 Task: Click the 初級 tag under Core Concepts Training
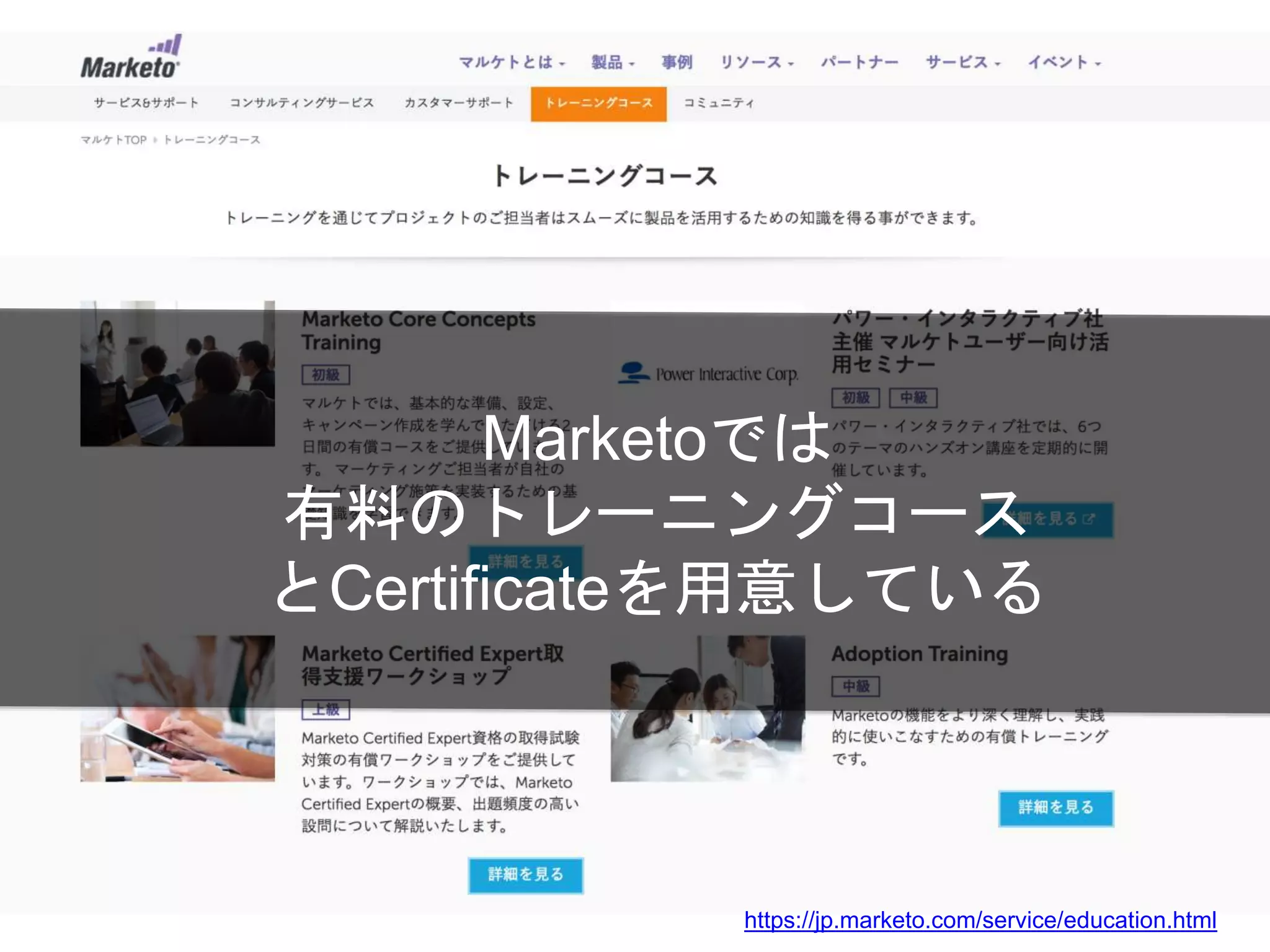click(326, 375)
